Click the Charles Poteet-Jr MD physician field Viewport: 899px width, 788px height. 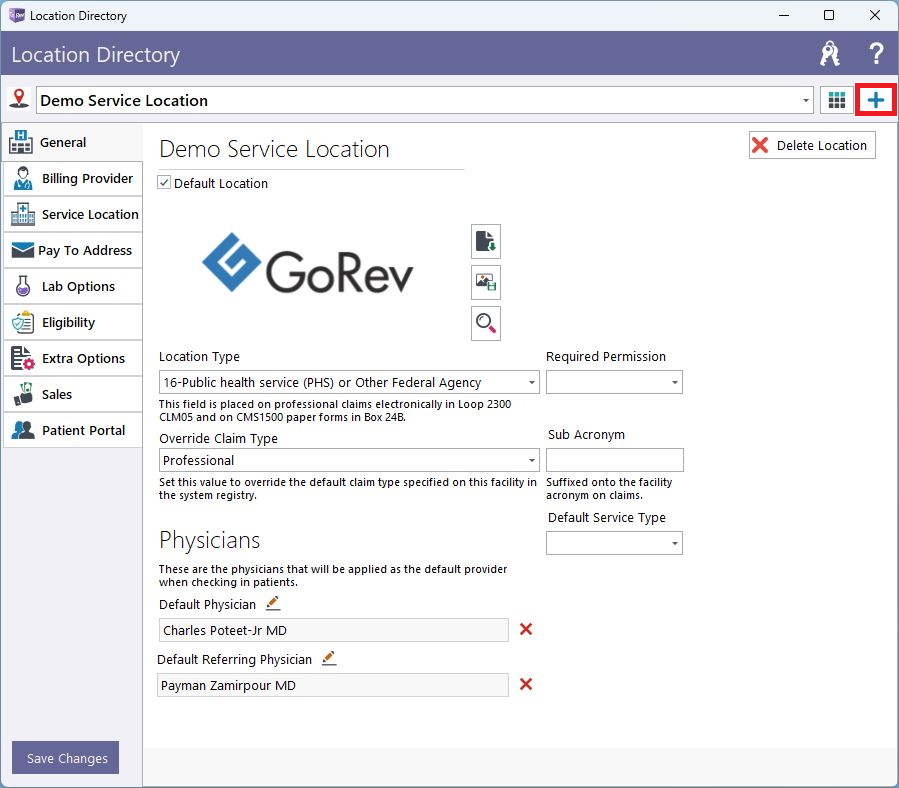click(333, 630)
